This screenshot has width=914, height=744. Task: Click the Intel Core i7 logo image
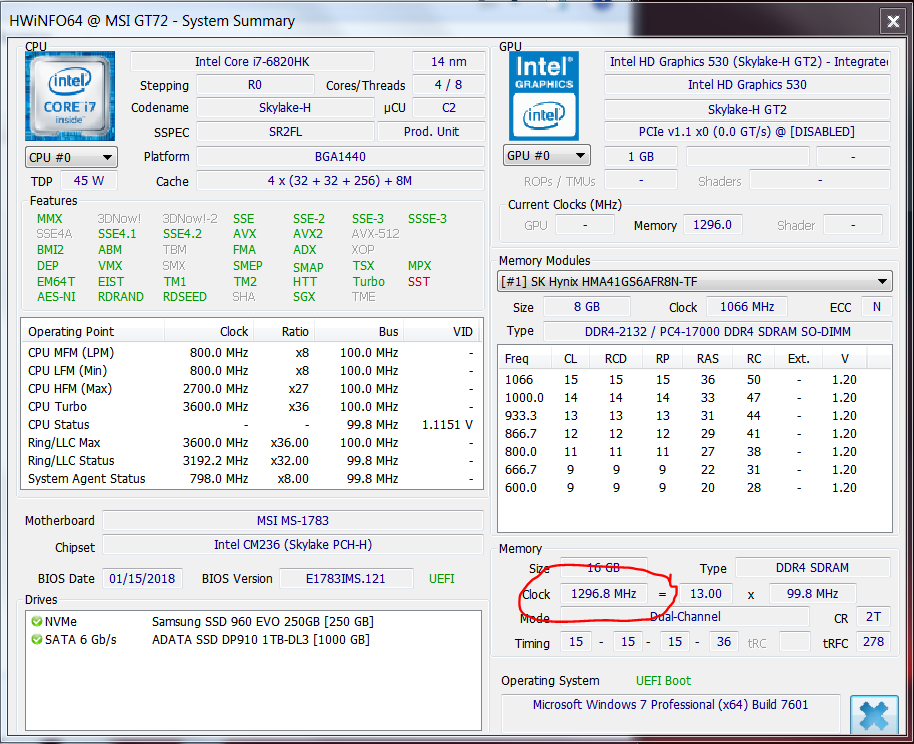tap(70, 96)
